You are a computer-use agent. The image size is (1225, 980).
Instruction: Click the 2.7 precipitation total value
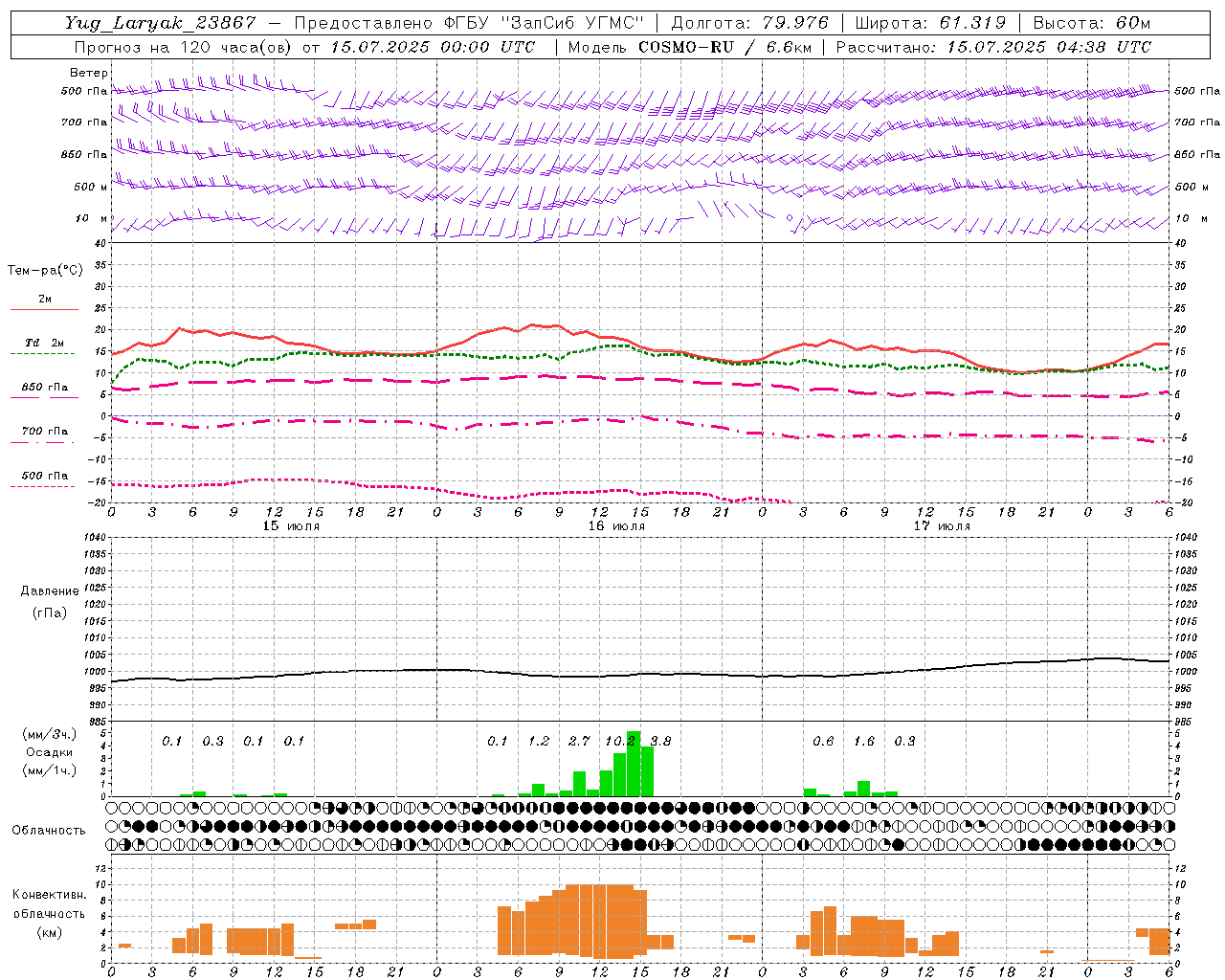[x=579, y=741]
